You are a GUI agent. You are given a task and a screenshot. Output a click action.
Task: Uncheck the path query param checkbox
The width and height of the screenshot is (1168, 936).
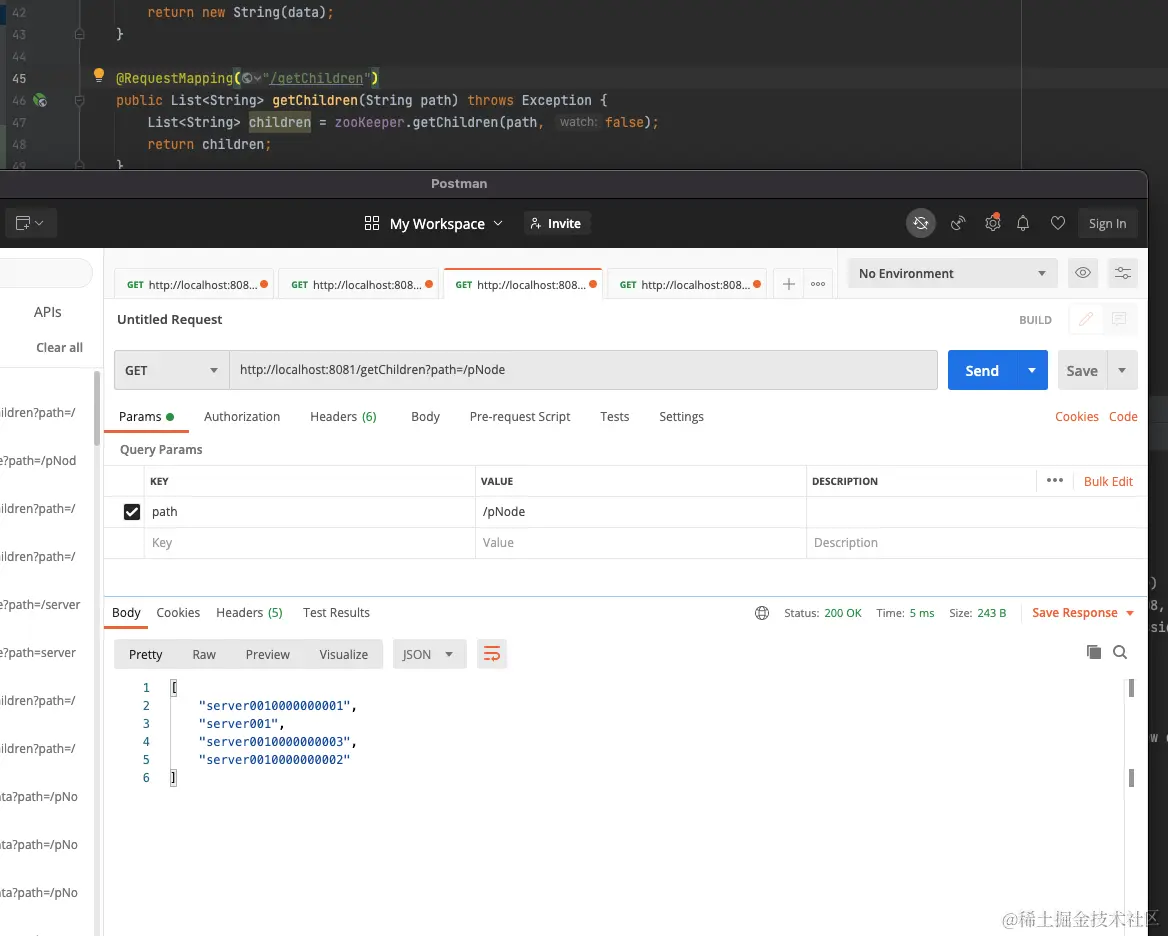tap(132, 512)
